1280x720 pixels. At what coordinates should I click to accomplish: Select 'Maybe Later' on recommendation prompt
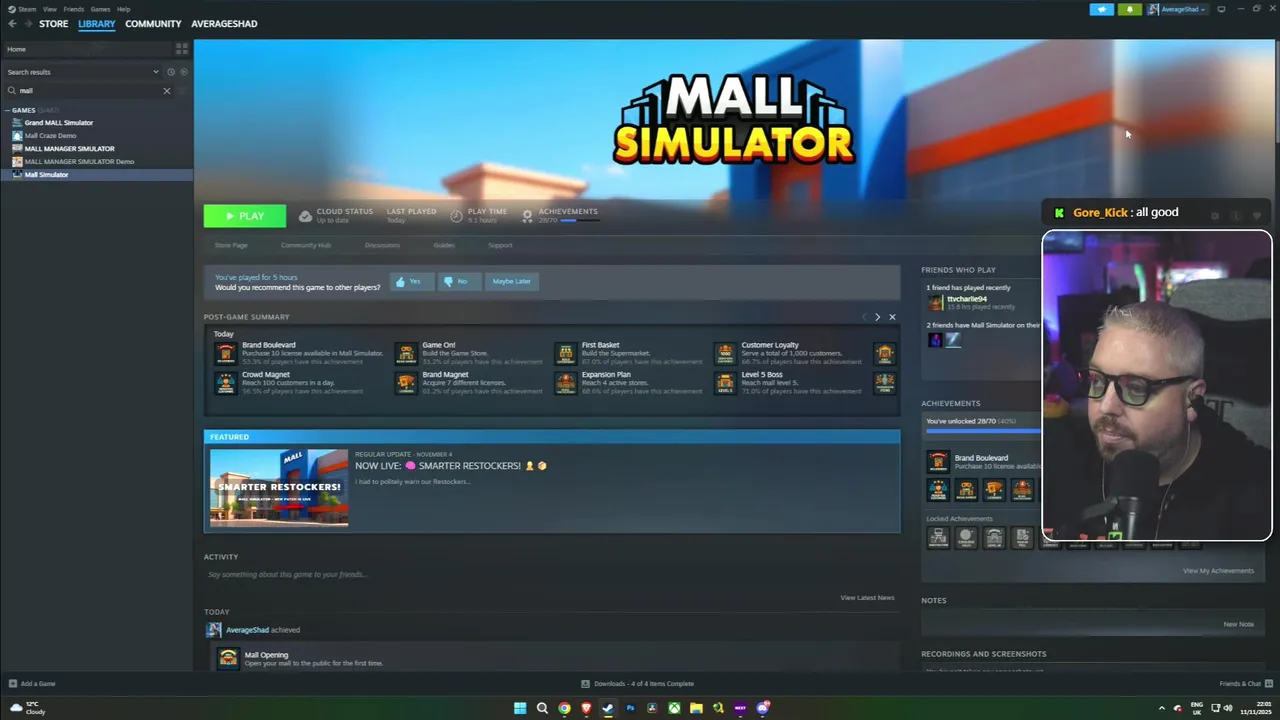click(x=511, y=282)
